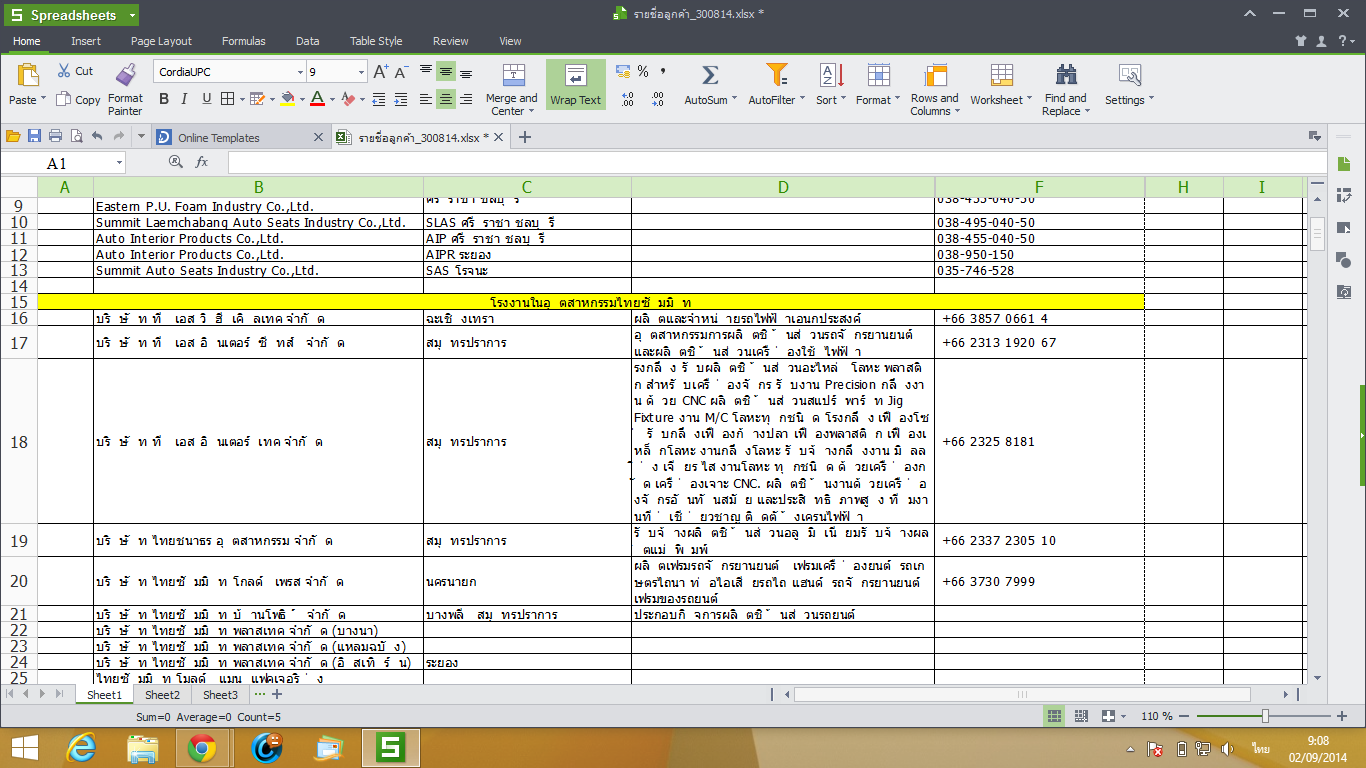
Task: Activate the Format Painter brush
Action: (x=126, y=75)
